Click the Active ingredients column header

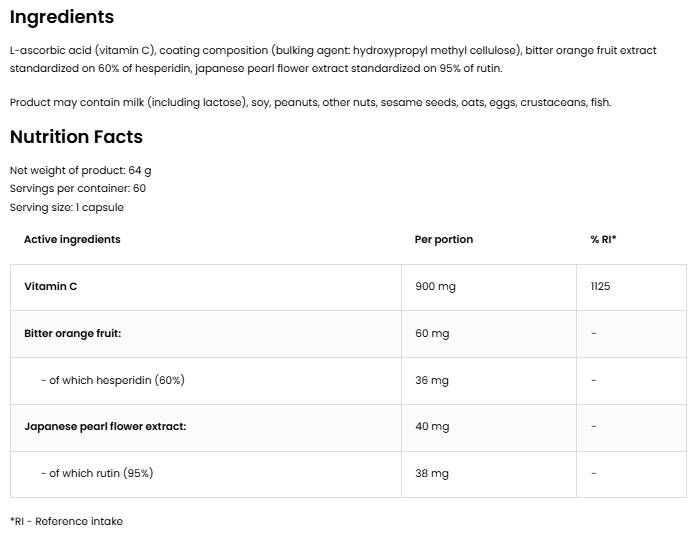72,239
